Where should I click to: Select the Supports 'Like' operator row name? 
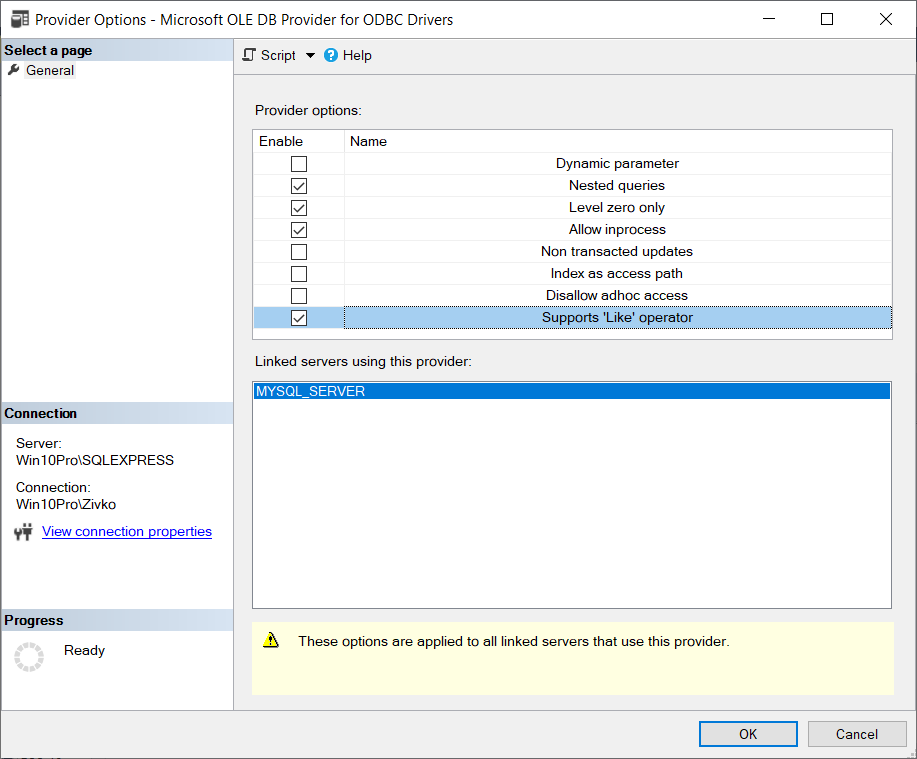618,318
